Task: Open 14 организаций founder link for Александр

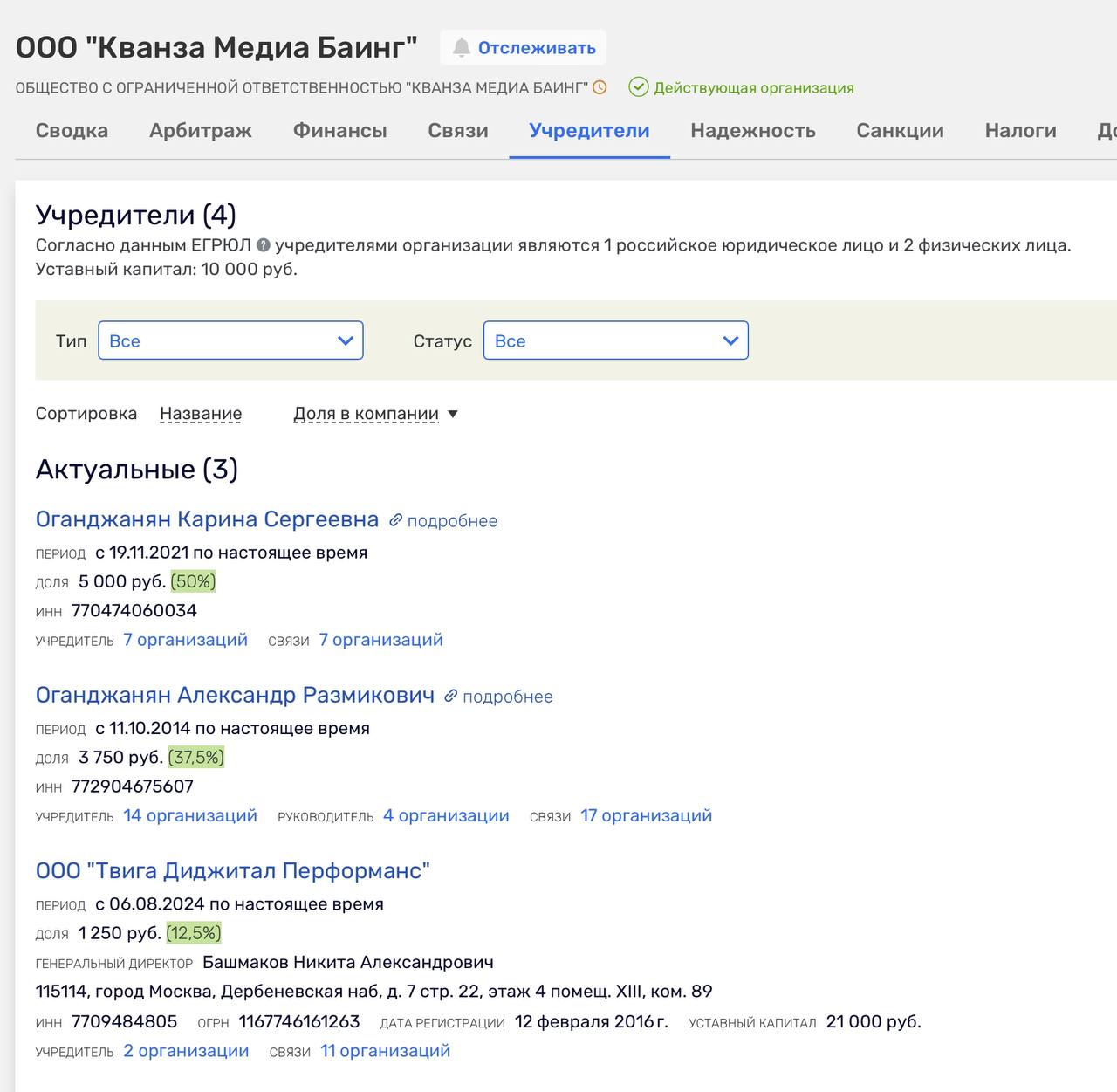Action: 190,815
